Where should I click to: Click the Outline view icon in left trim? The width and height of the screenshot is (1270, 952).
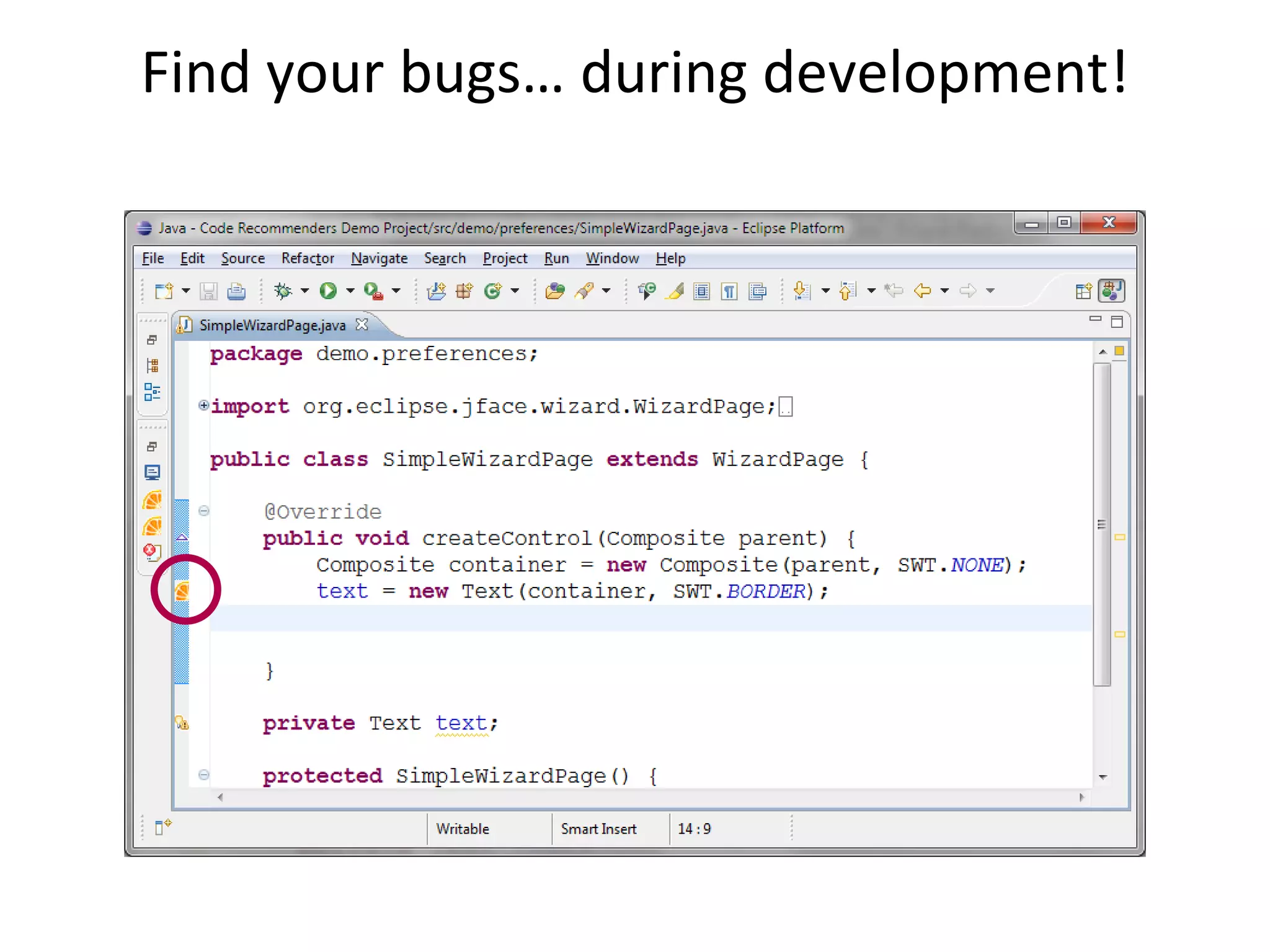click(153, 392)
